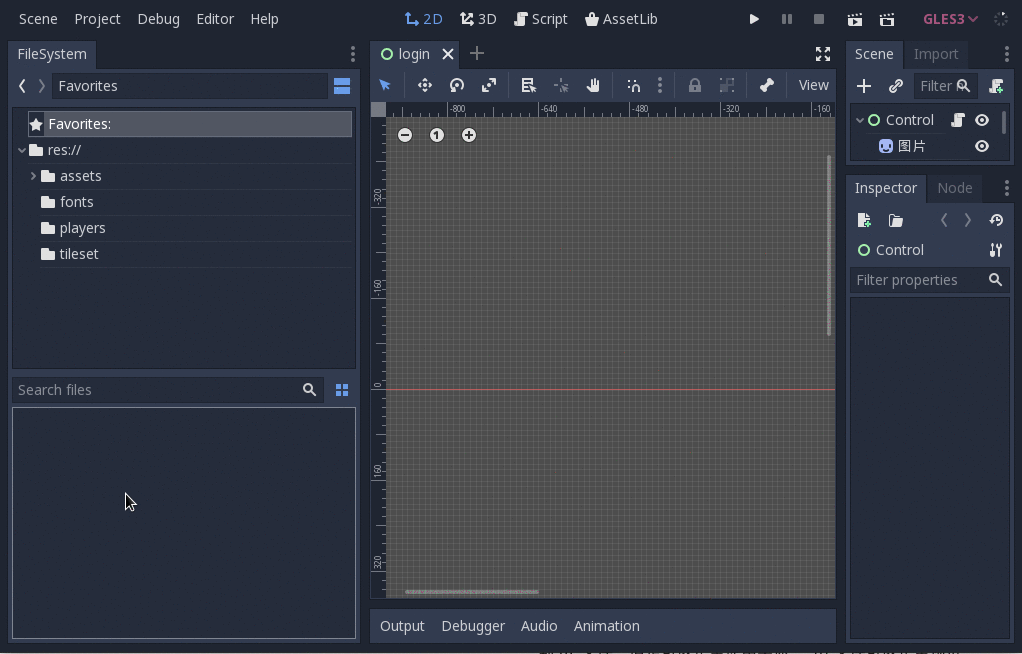Lock the selected node with the lock icon
The image size is (1022, 654).
(695, 85)
